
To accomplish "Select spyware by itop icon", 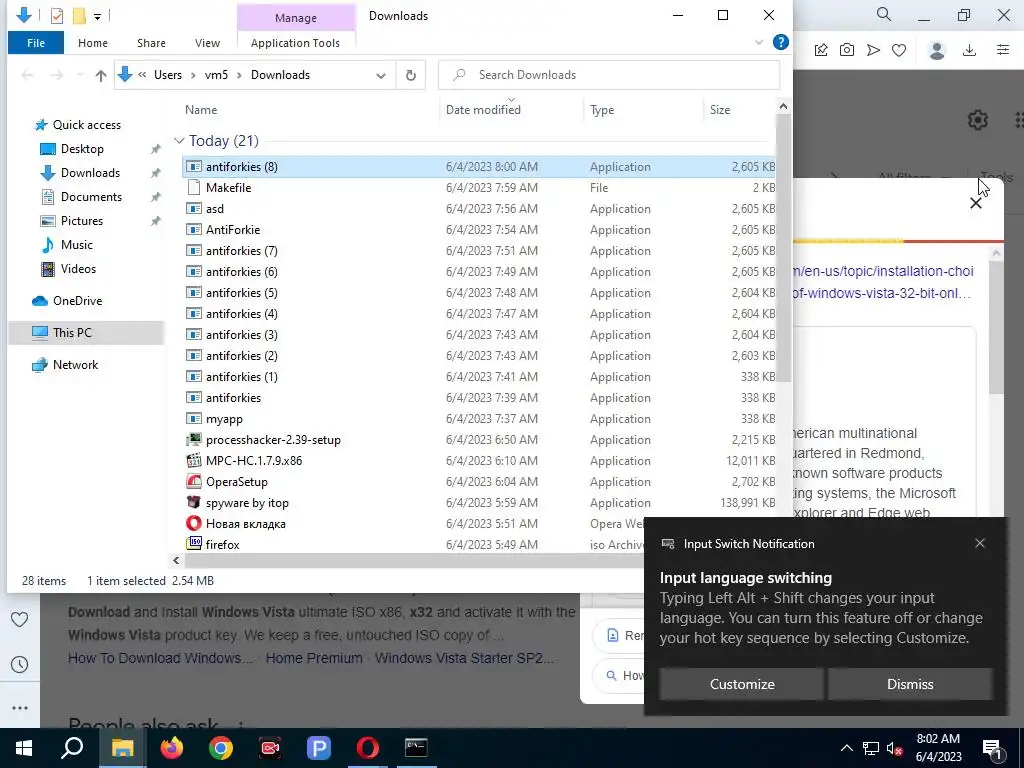I will [193, 502].
